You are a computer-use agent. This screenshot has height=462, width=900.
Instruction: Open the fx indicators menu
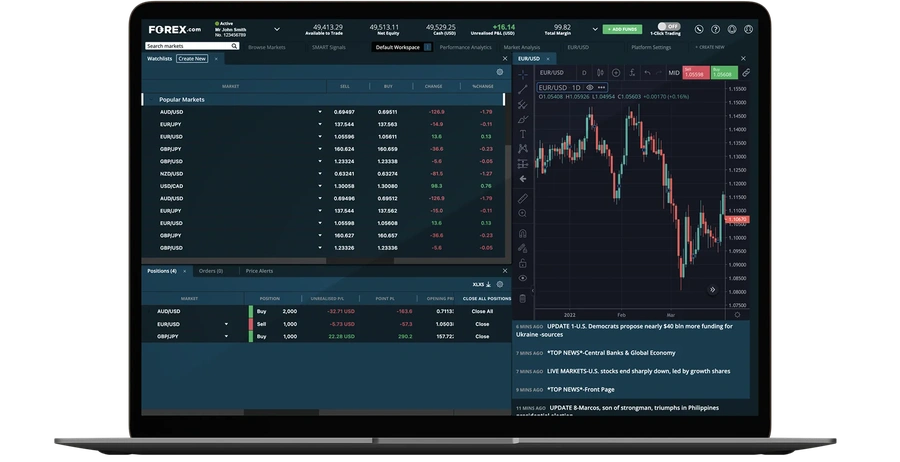[632, 73]
